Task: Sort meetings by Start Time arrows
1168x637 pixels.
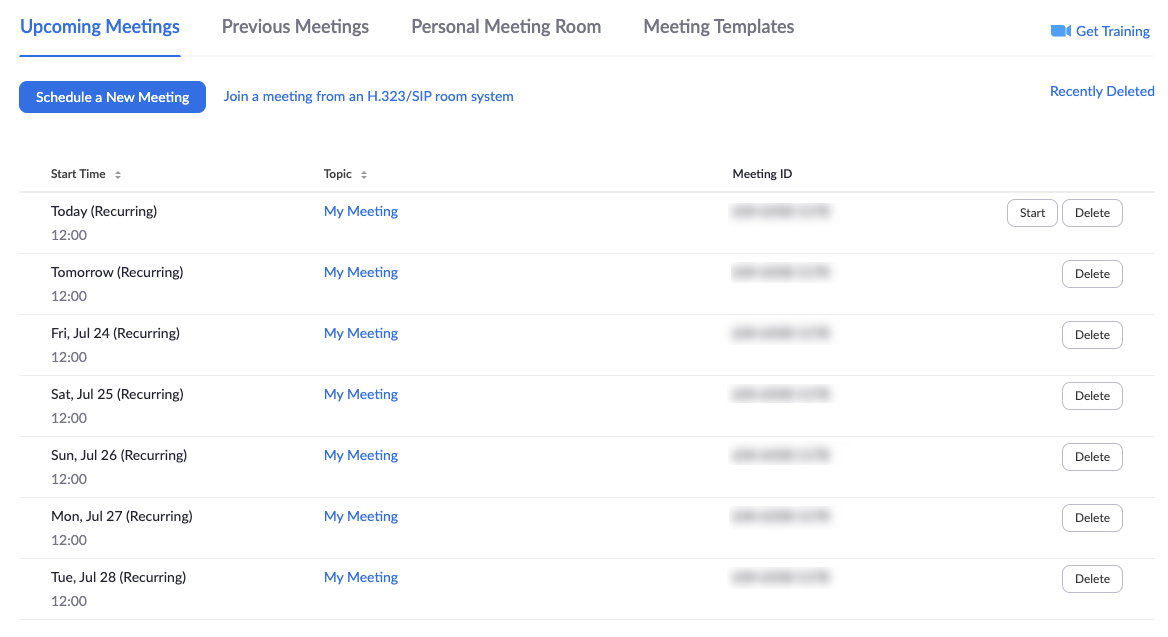Action: [x=118, y=174]
